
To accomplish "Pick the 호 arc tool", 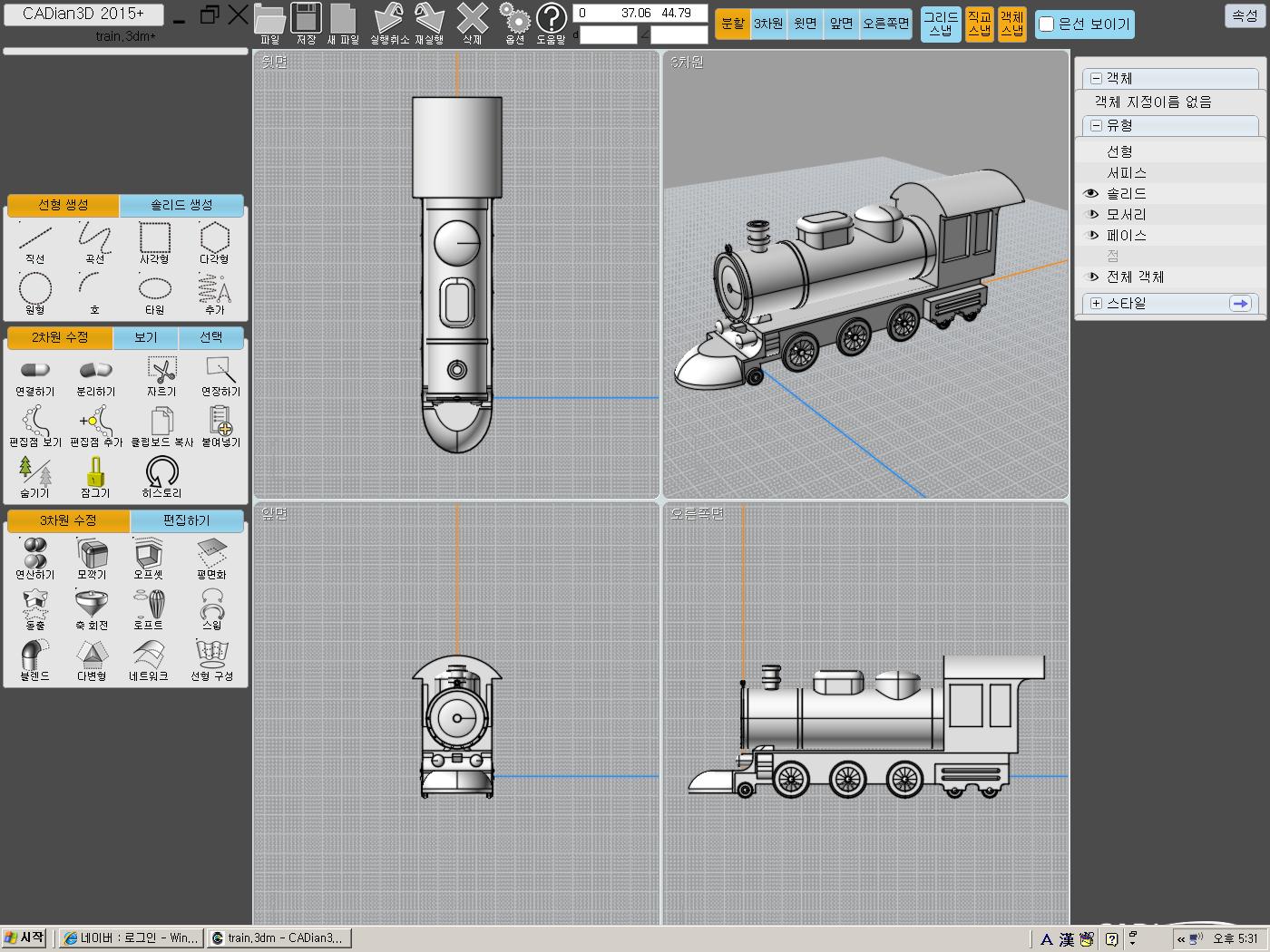I will click(94, 294).
